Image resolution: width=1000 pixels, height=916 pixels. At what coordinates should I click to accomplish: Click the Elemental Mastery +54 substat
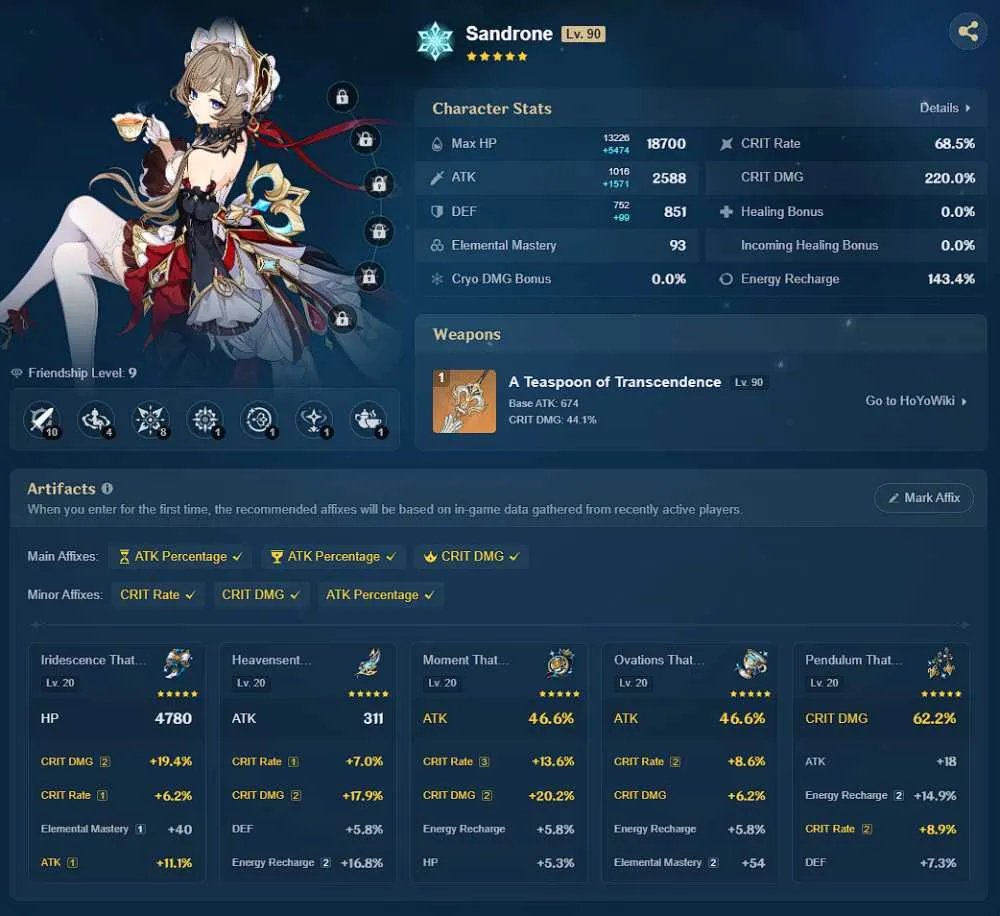click(689, 863)
